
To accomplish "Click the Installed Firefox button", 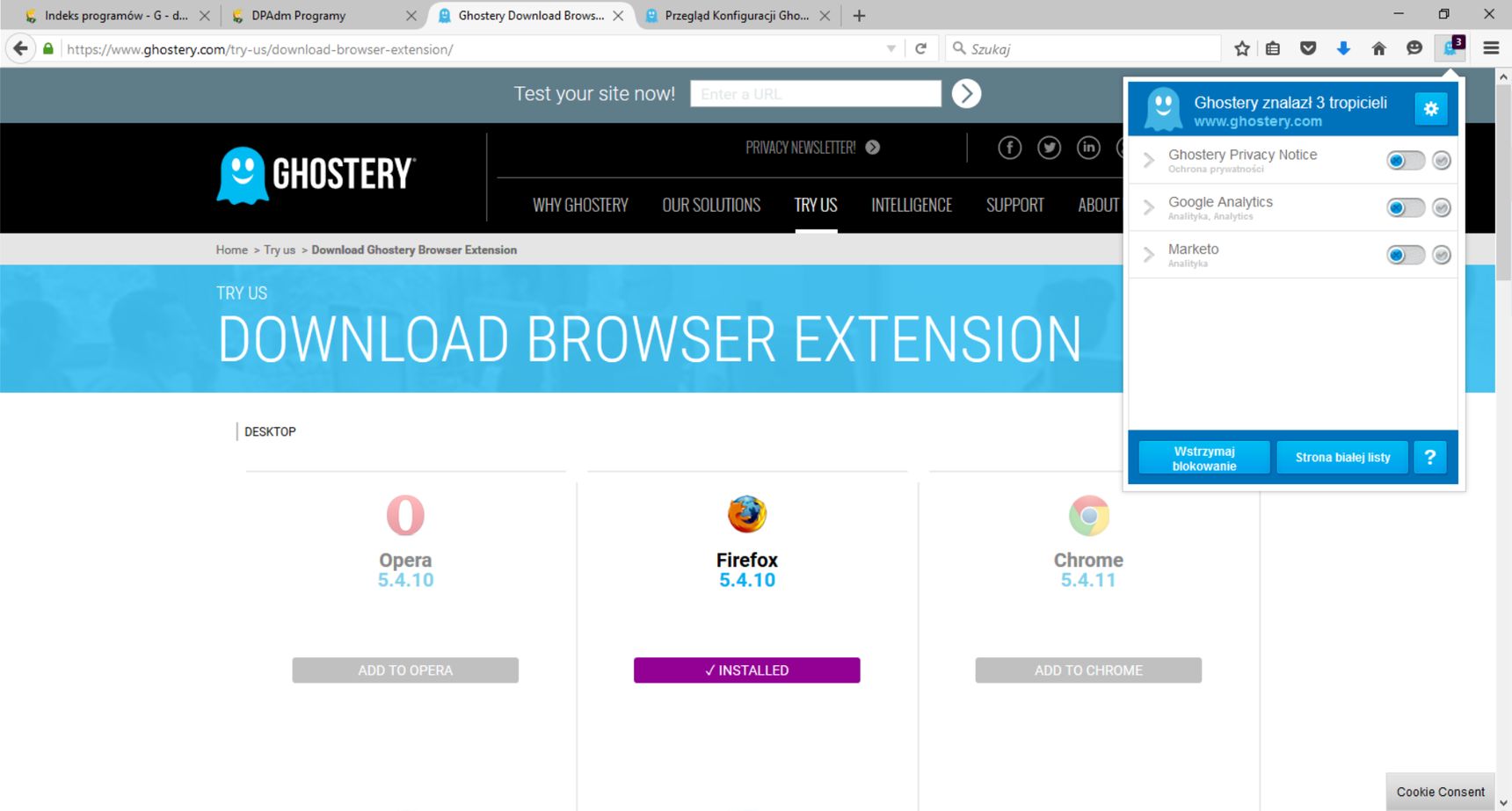I will (747, 670).
